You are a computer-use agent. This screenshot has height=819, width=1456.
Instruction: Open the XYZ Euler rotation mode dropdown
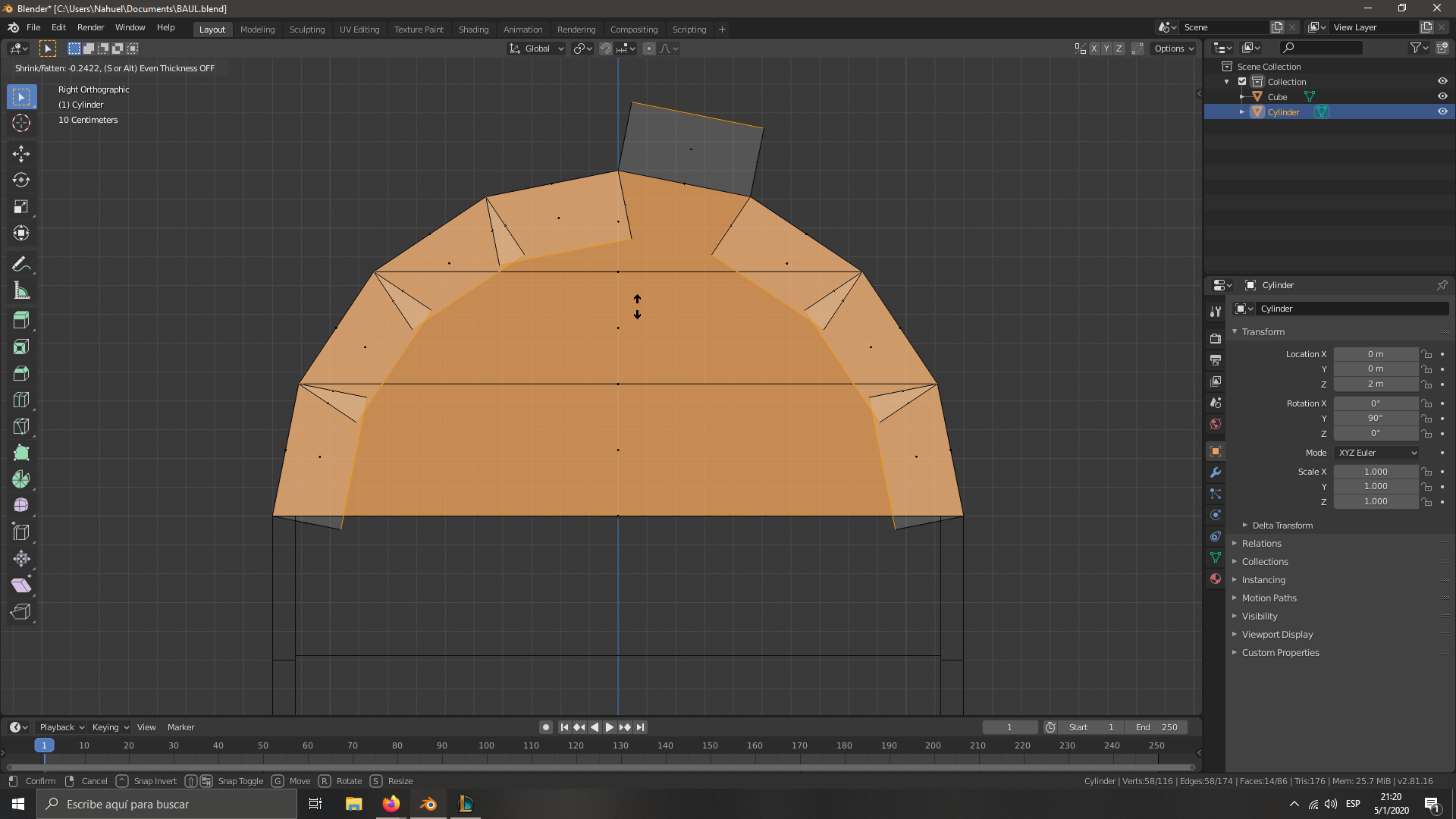pos(1377,453)
